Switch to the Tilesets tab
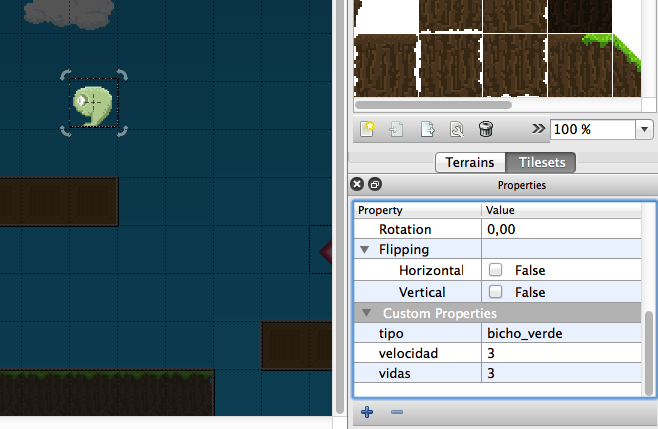This screenshot has width=658, height=429. [x=541, y=162]
